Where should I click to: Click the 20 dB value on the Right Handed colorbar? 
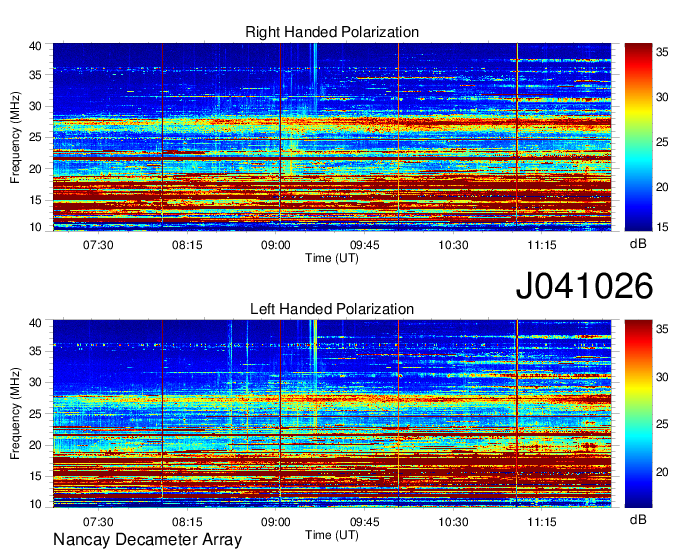pos(662,187)
